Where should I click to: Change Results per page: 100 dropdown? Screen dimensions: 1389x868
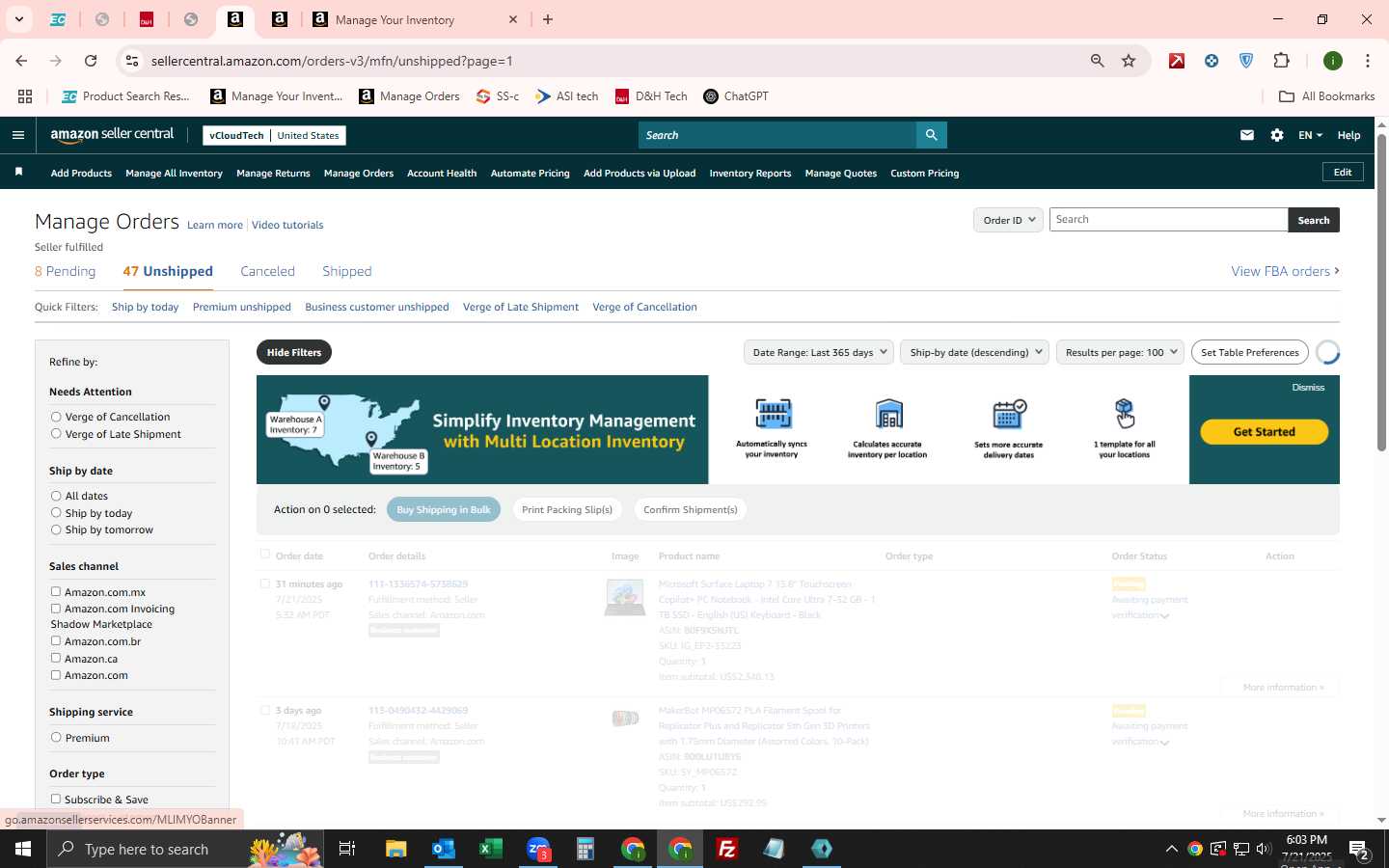(x=1120, y=352)
